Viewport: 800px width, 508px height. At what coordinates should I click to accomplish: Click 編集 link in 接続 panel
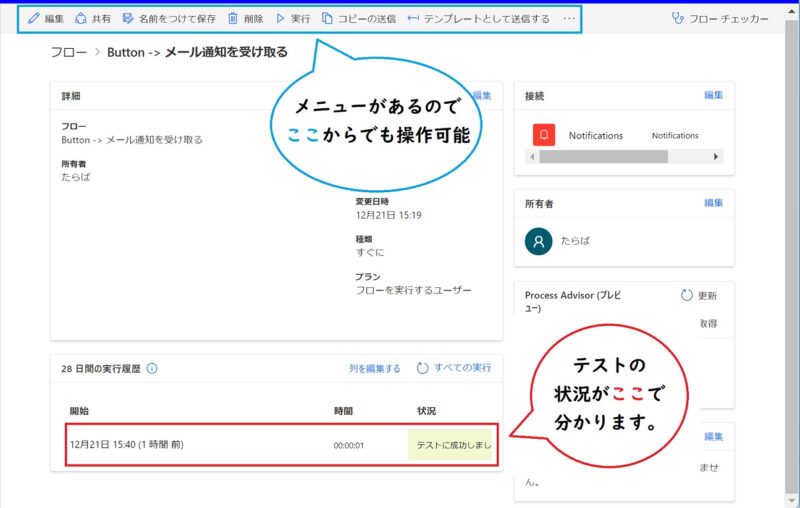pyautogui.click(x=713, y=95)
